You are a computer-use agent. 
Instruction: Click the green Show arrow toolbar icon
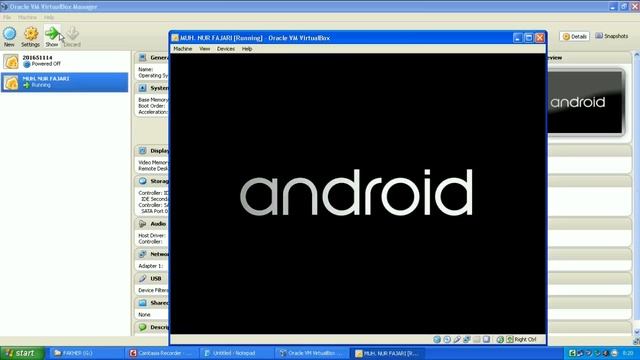click(52, 36)
